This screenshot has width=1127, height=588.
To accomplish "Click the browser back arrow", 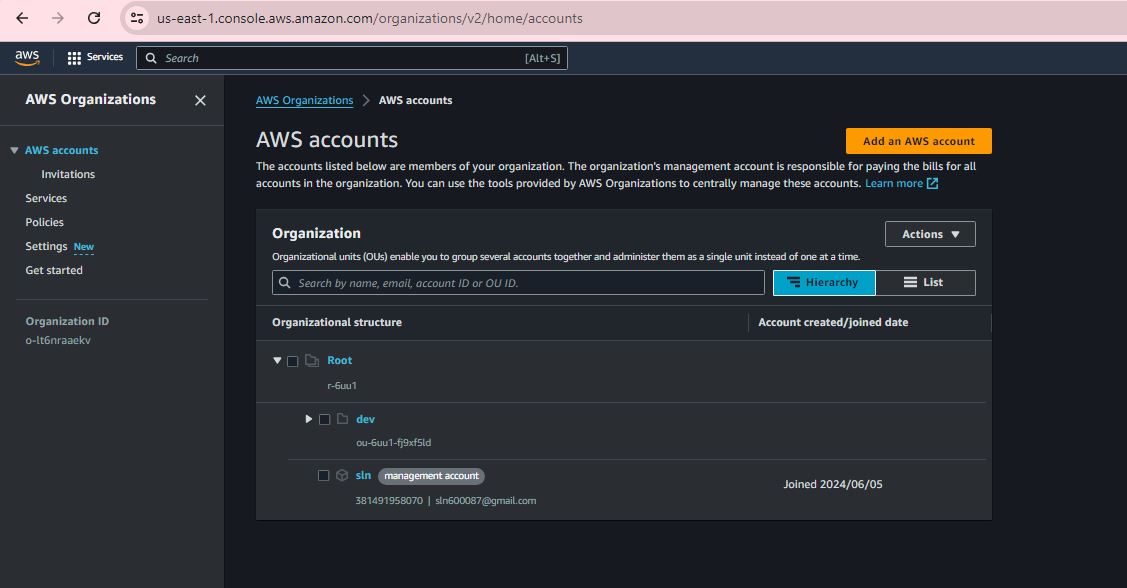I will [x=22, y=18].
